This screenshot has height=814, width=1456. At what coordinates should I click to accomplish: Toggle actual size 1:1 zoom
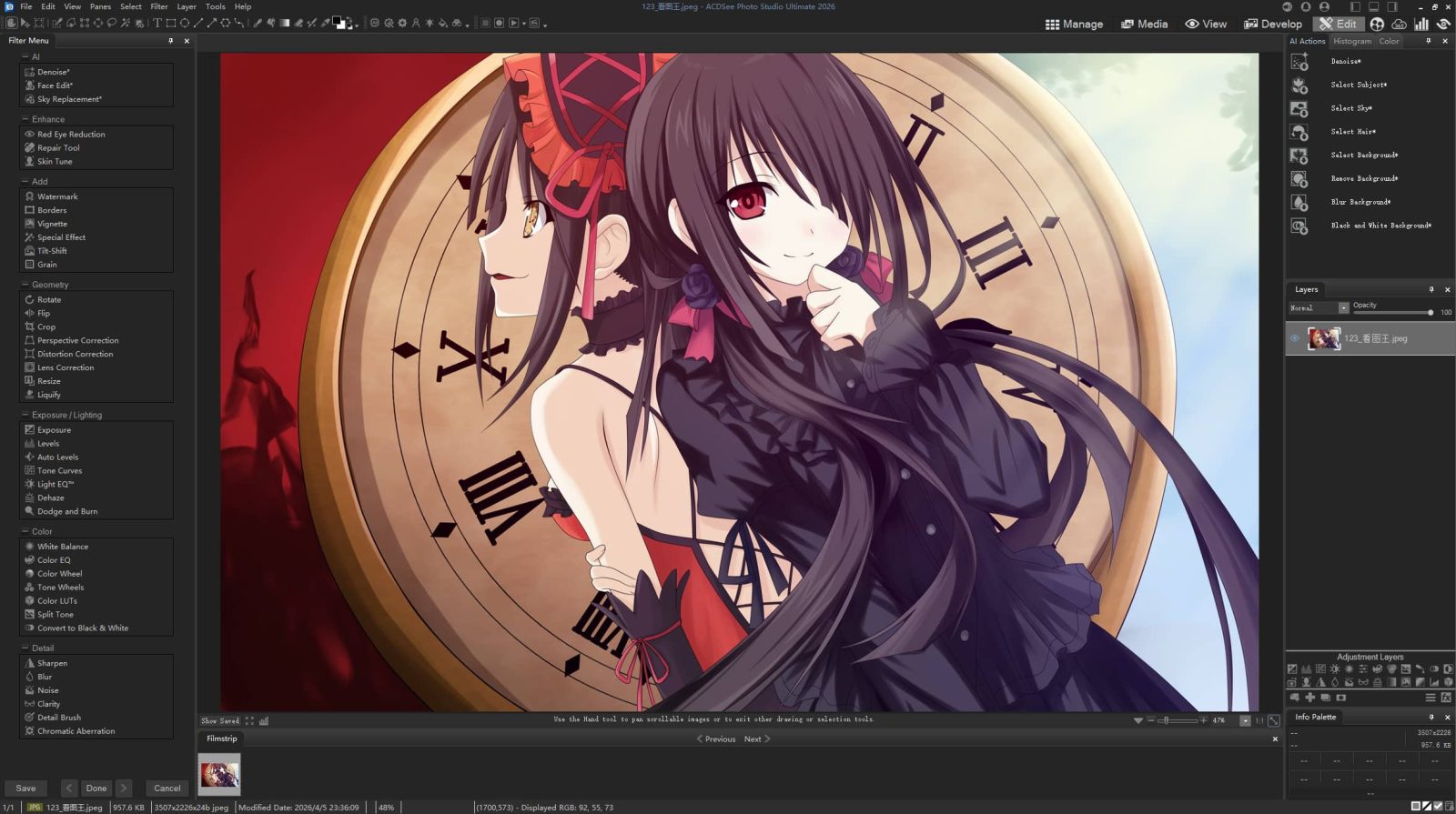(x=1259, y=720)
